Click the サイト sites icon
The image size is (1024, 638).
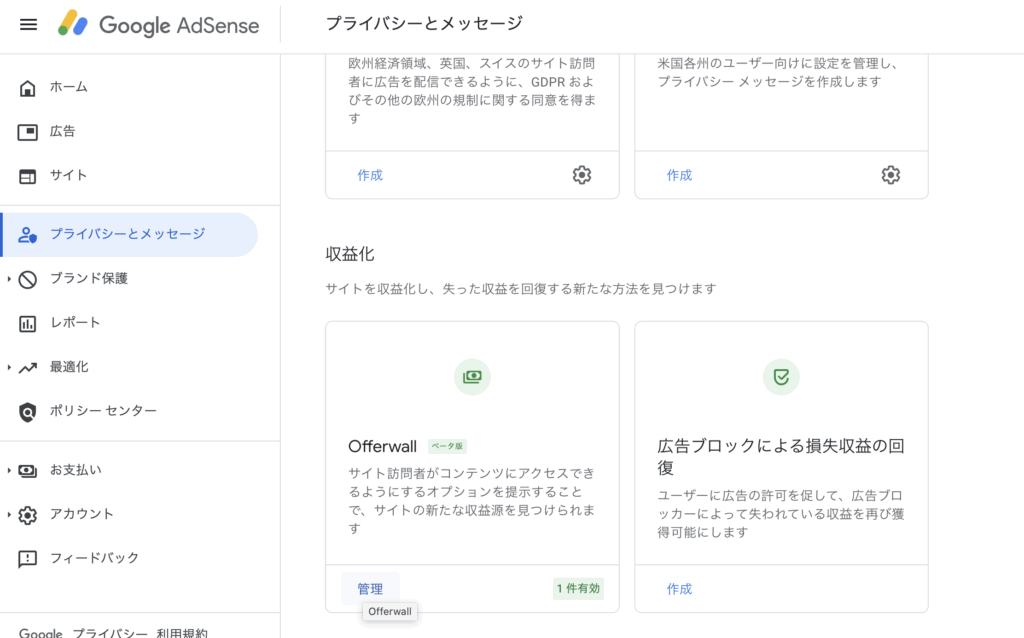[27, 176]
